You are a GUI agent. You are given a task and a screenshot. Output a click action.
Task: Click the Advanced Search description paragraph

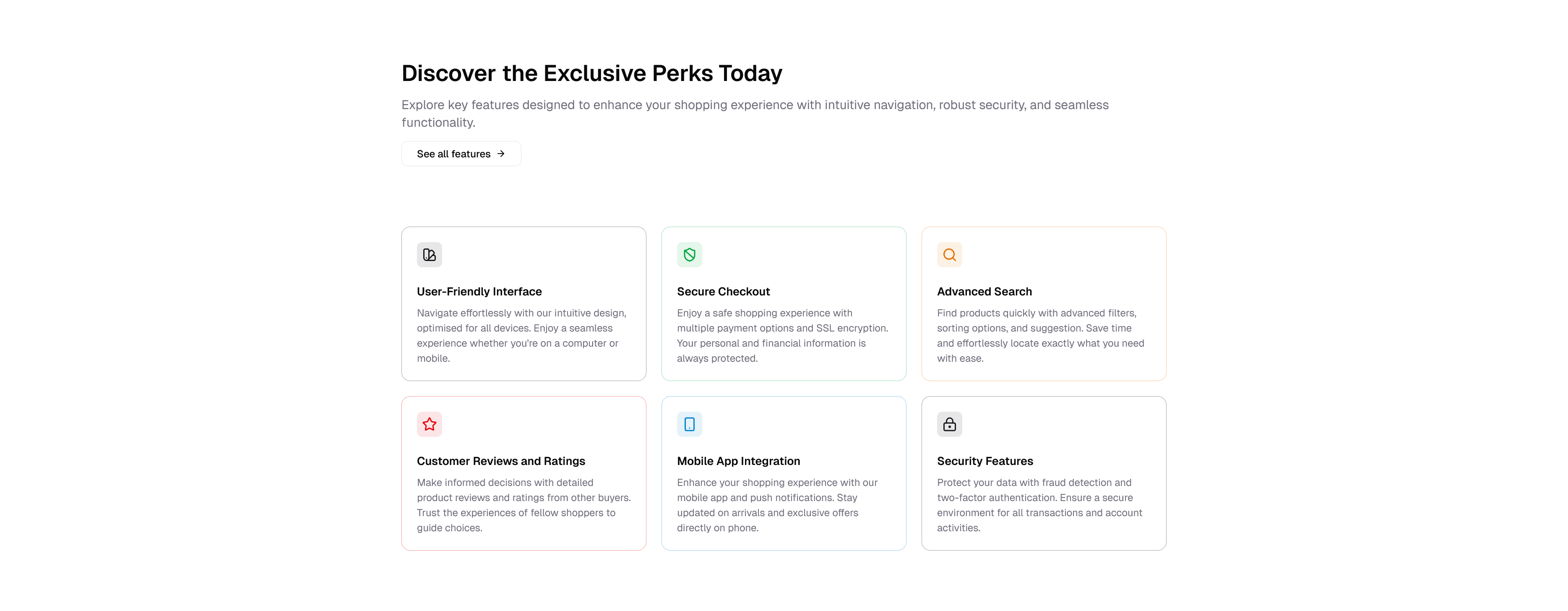pos(1040,336)
